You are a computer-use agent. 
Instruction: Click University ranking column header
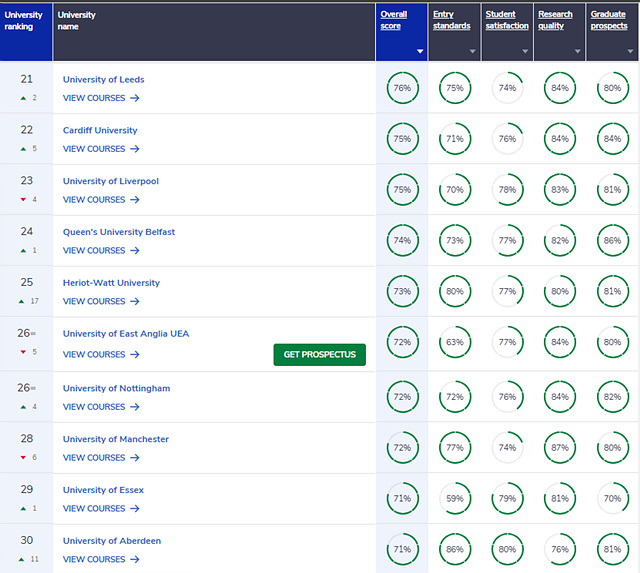pyautogui.click(x=26, y=32)
